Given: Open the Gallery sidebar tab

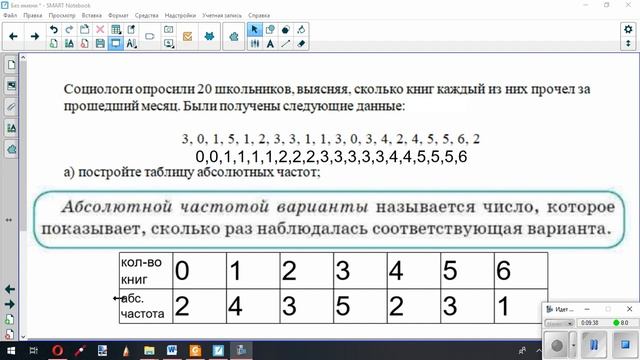Looking at the screenshot, I should 11,86.
